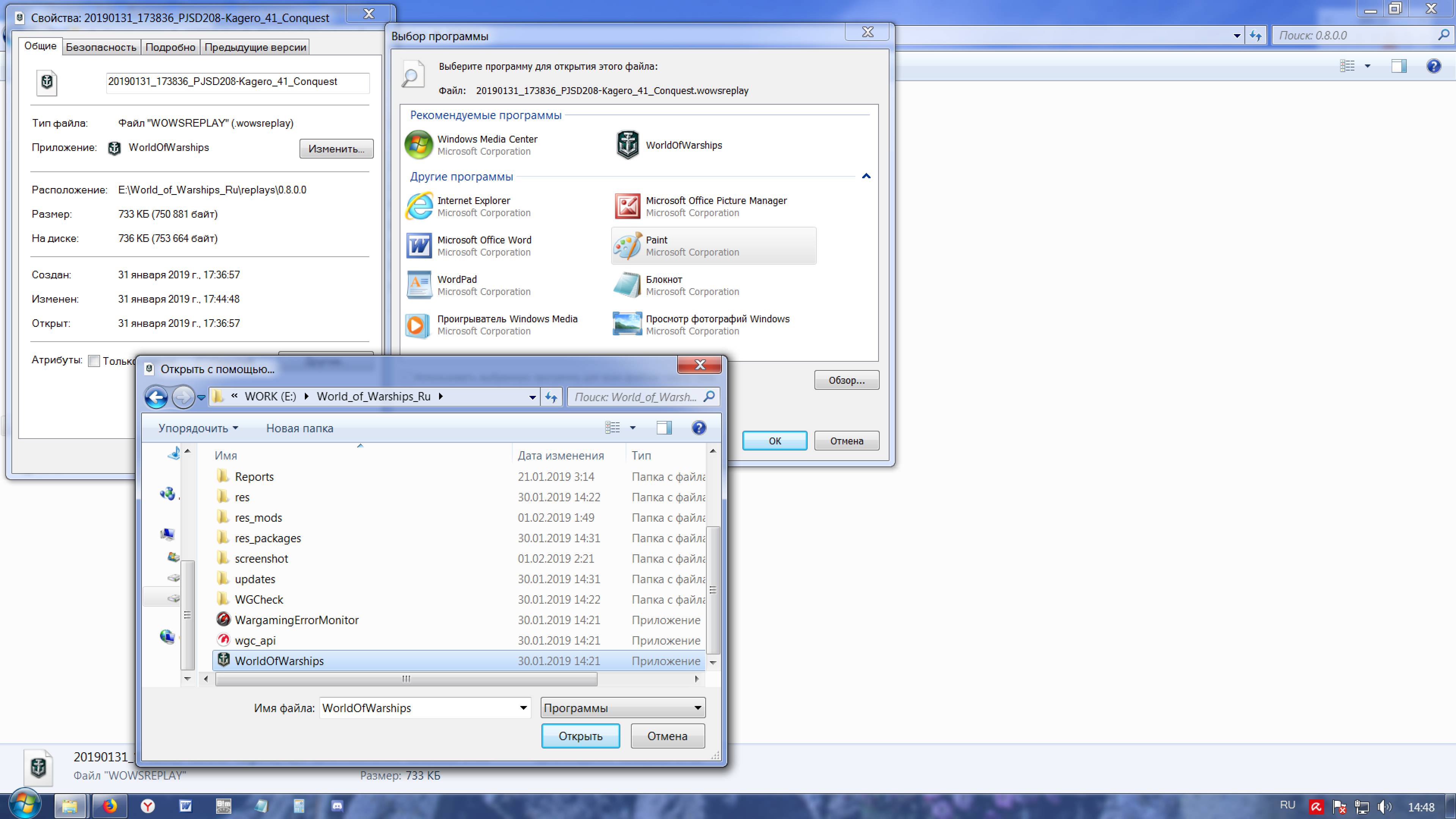Image resolution: width=1456 pixels, height=819 pixels.
Task: Open Word from the taskbar
Action: [x=185, y=806]
